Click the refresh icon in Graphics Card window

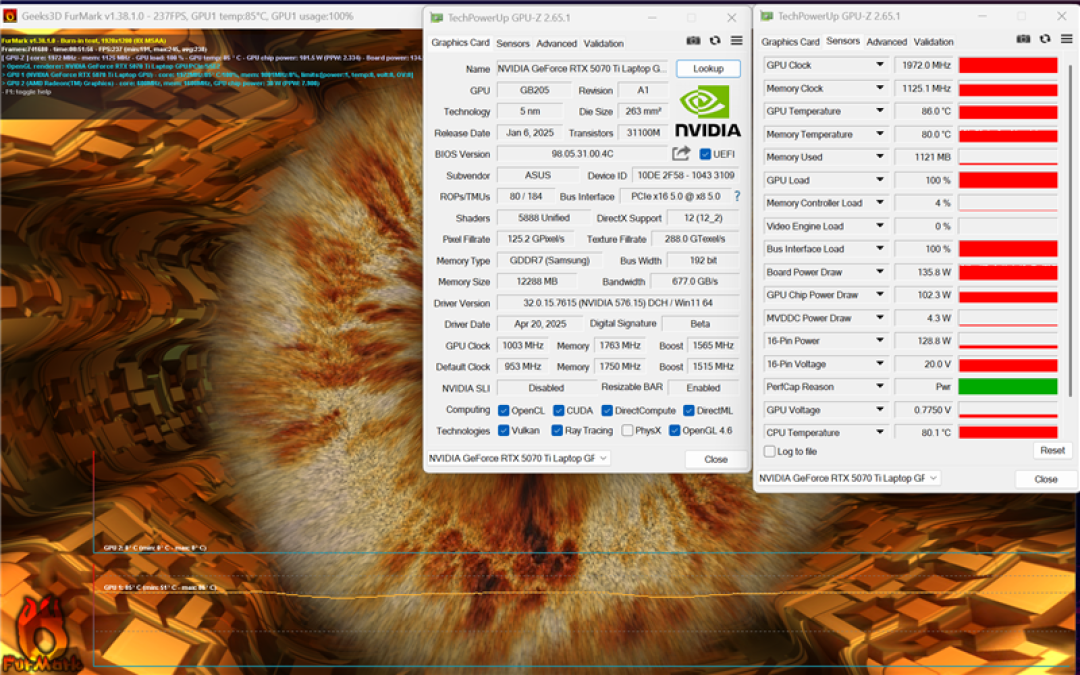[715, 41]
